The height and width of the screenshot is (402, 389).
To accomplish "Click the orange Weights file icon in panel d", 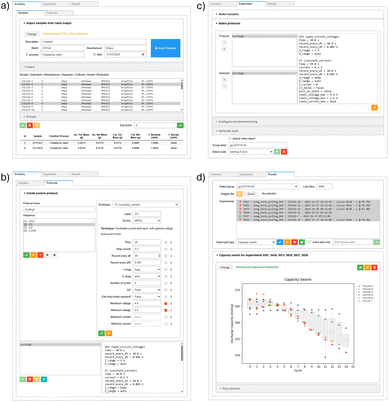I will tap(239, 194).
